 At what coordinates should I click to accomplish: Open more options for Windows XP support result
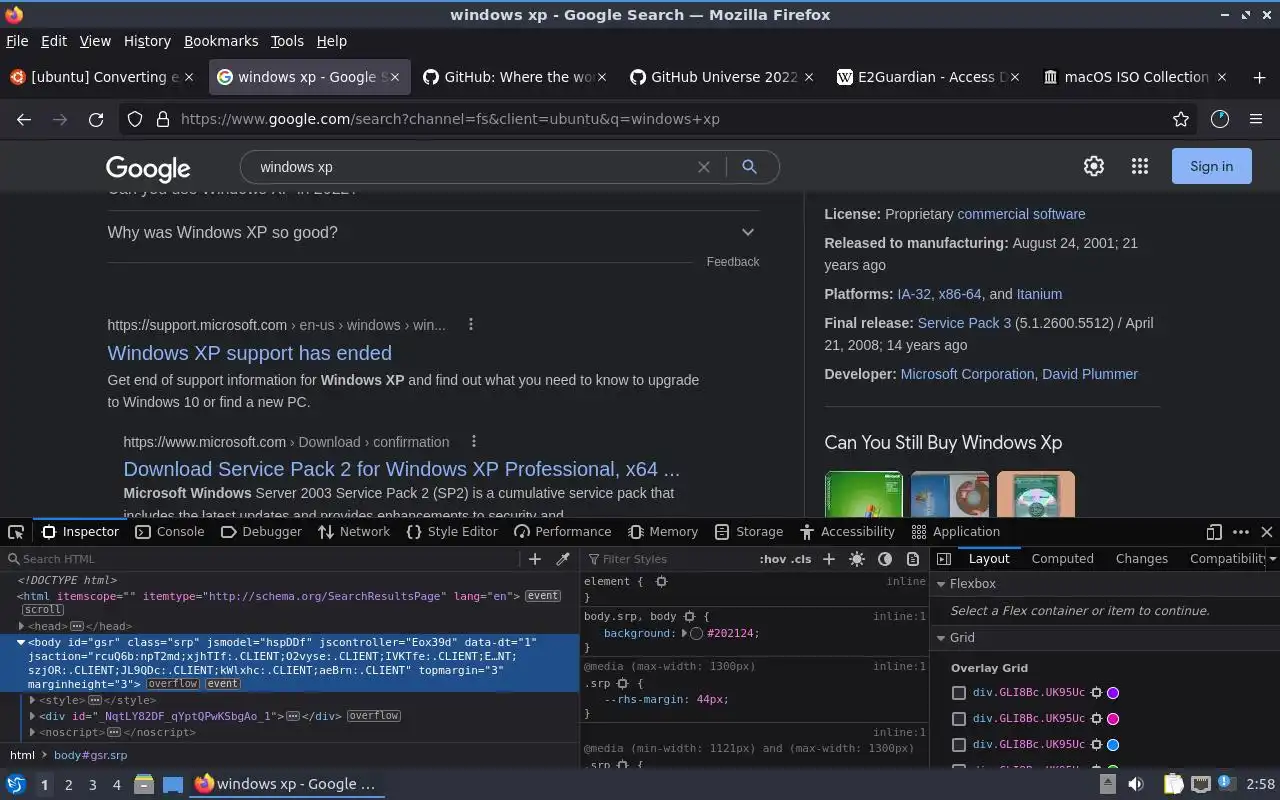pyautogui.click(x=471, y=324)
